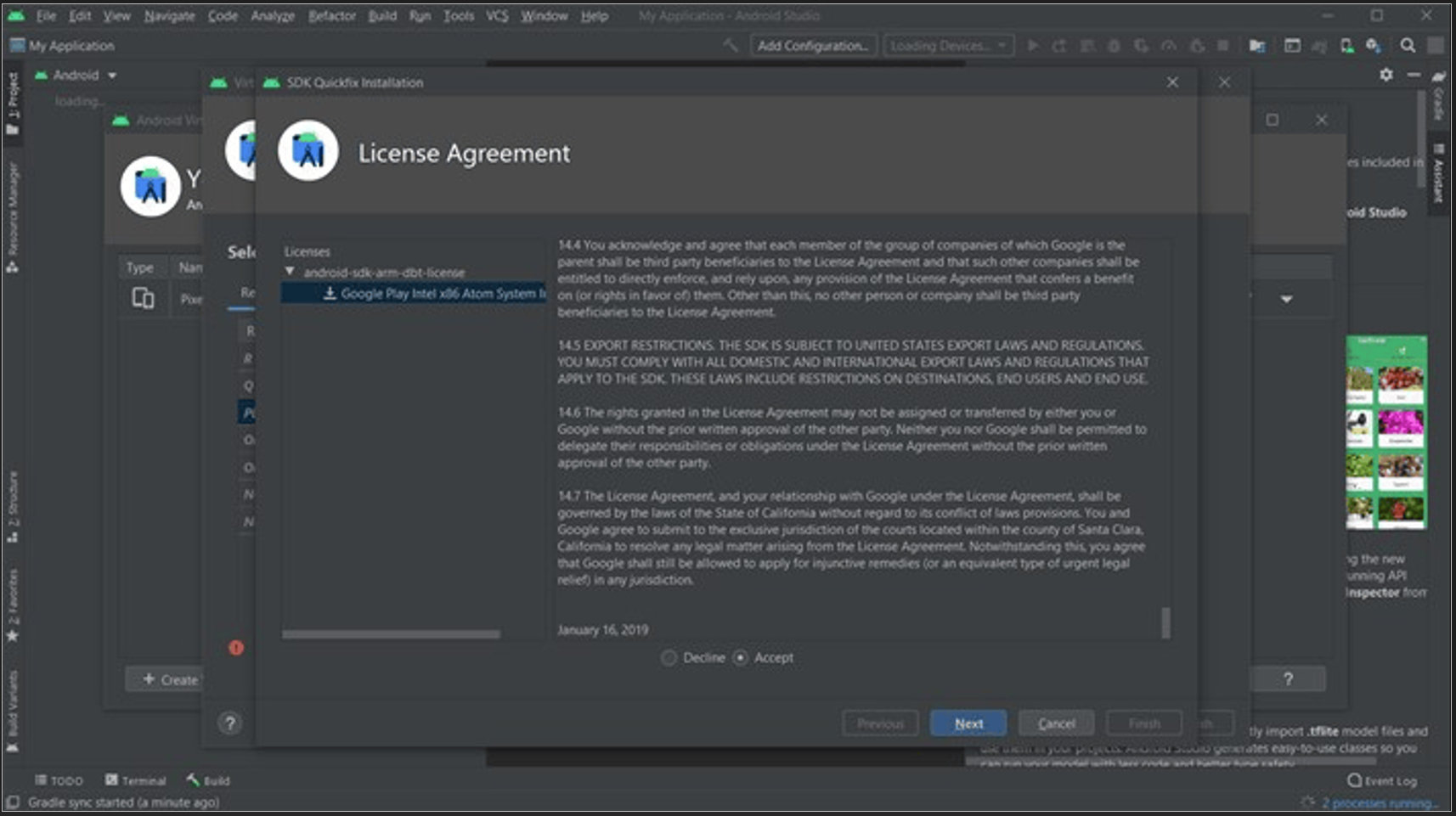Open the project panel settings gear
1456x816 pixels.
click(1386, 75)
